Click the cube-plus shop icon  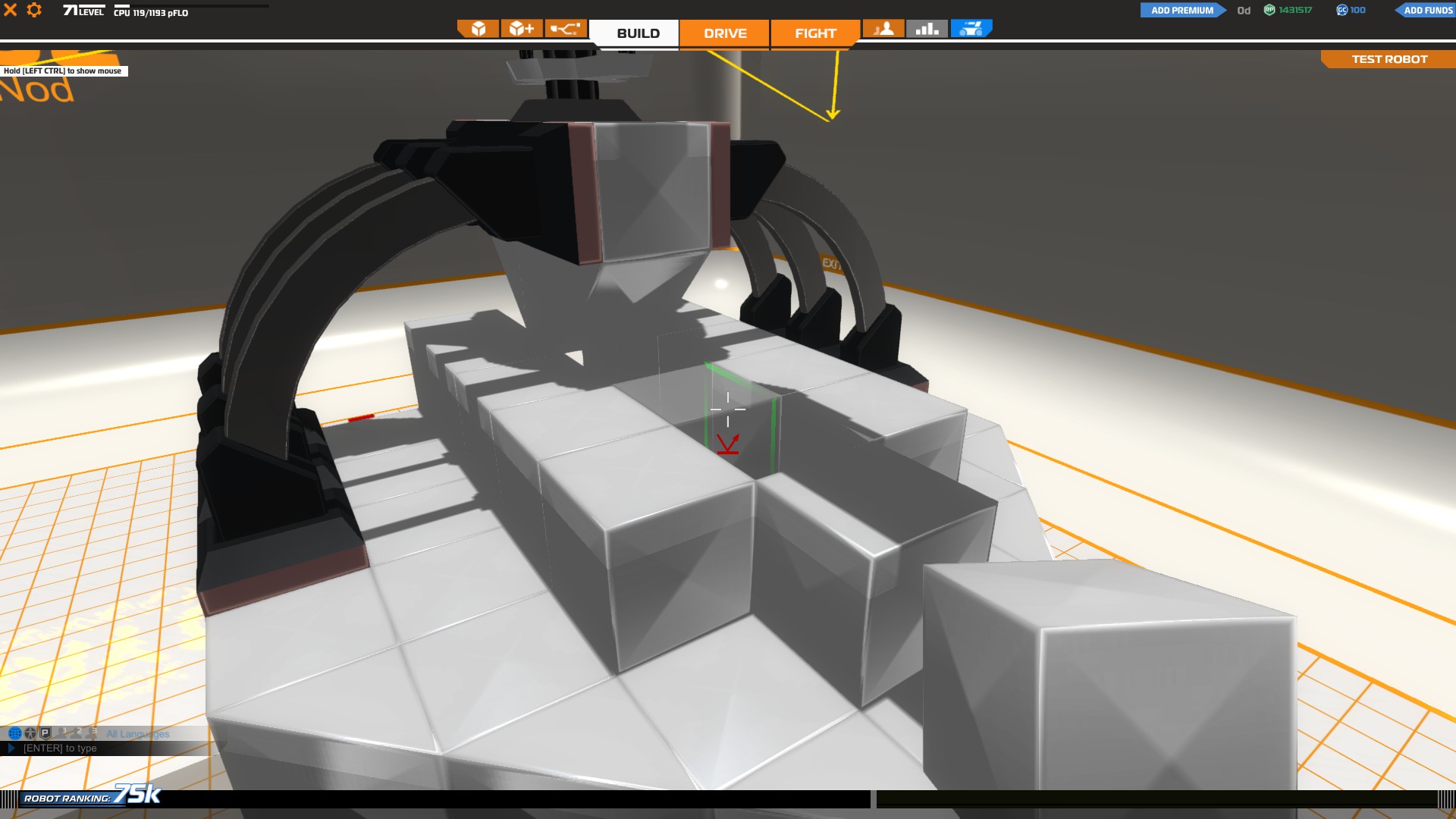[x=522, y=29]
